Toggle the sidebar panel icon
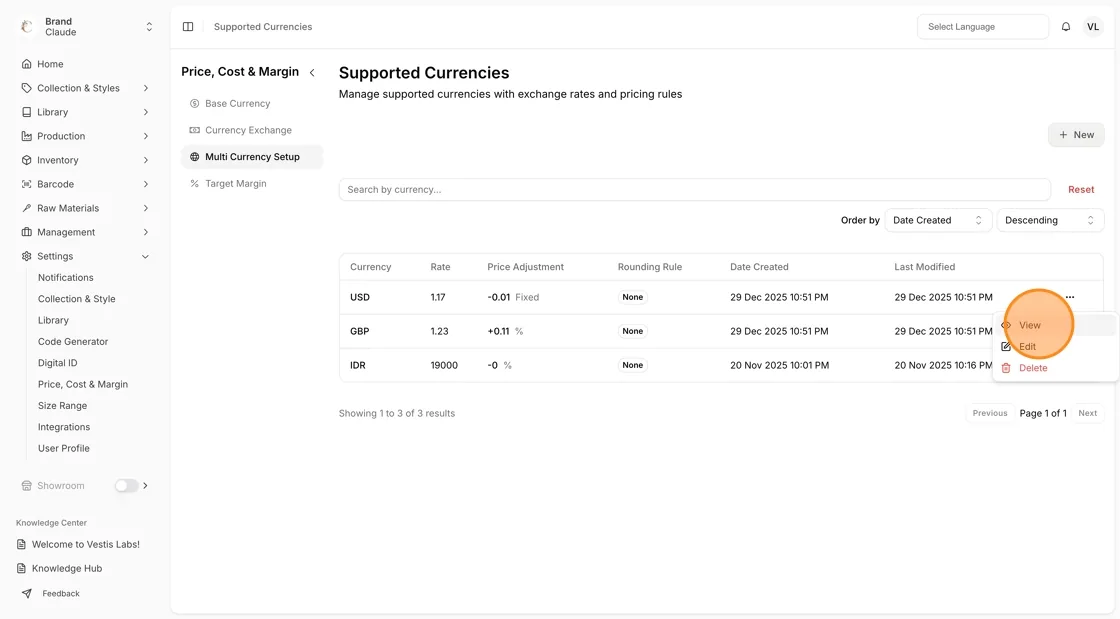The image size is (1120, 619). tap(188, 26)
